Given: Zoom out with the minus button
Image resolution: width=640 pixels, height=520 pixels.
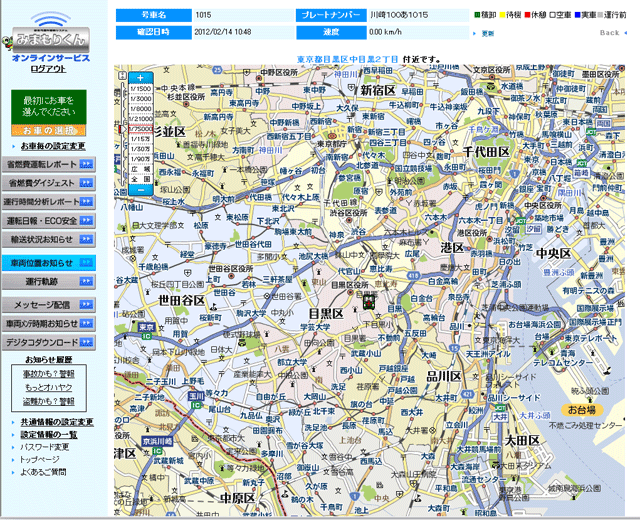Looking at the screenshot, I should (x=140, y=190).
